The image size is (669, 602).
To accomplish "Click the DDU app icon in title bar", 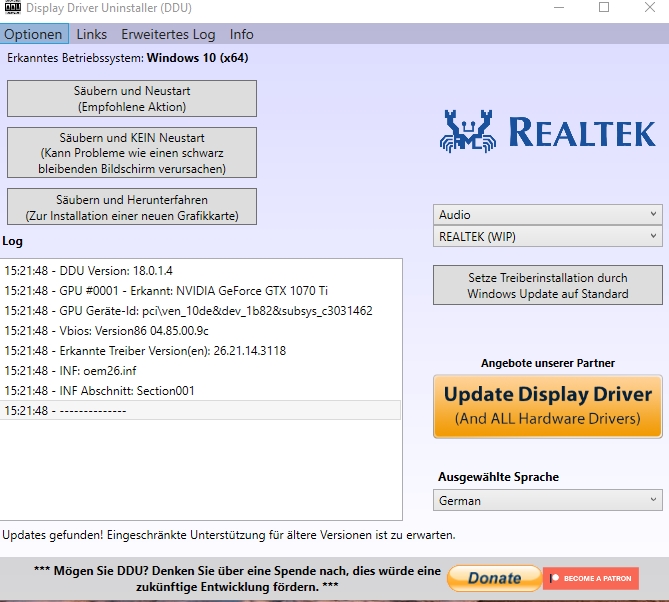I will 13,8.
